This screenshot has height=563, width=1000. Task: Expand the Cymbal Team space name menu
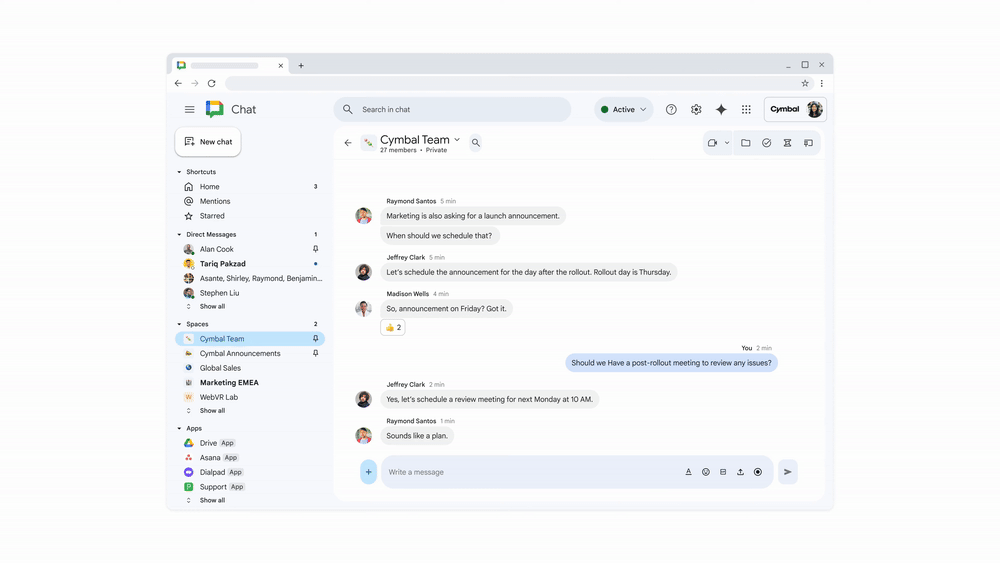click(457, 140)
